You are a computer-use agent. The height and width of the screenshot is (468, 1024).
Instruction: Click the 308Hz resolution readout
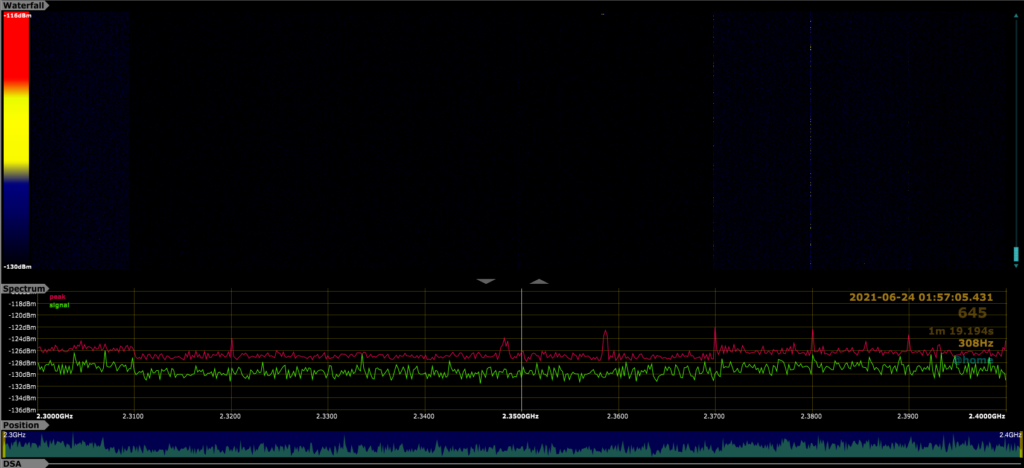[x=975, y=343]
